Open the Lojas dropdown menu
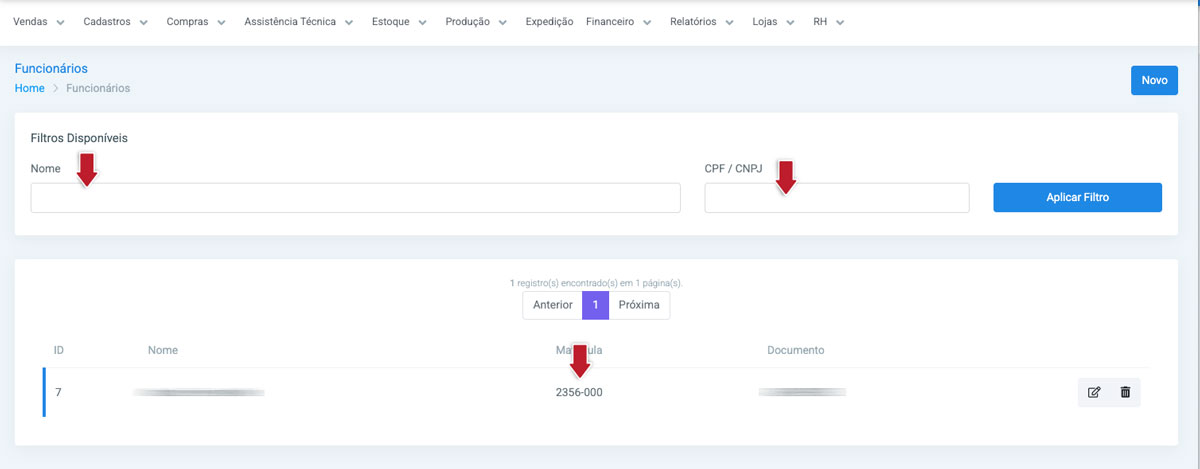 (772, 22)
